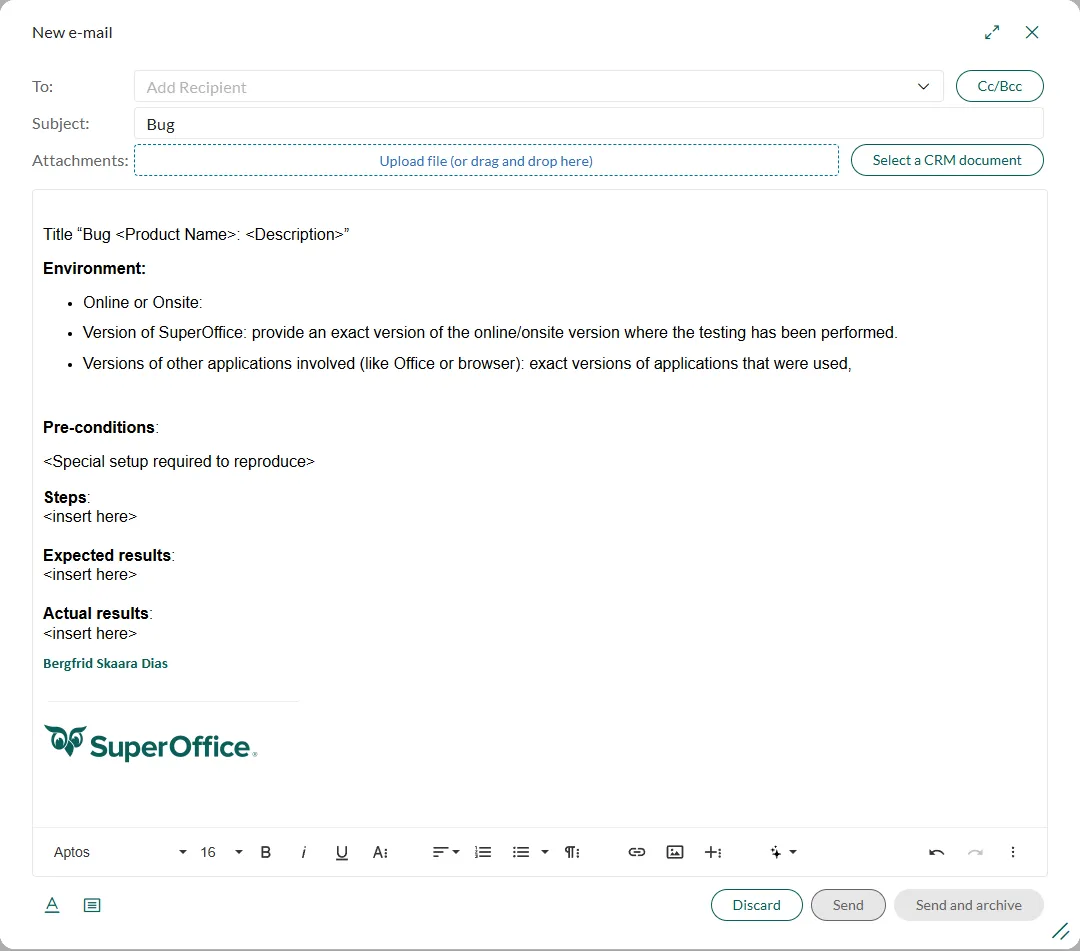
Task: Click the paragraph format icon
Action: [572, 852]
